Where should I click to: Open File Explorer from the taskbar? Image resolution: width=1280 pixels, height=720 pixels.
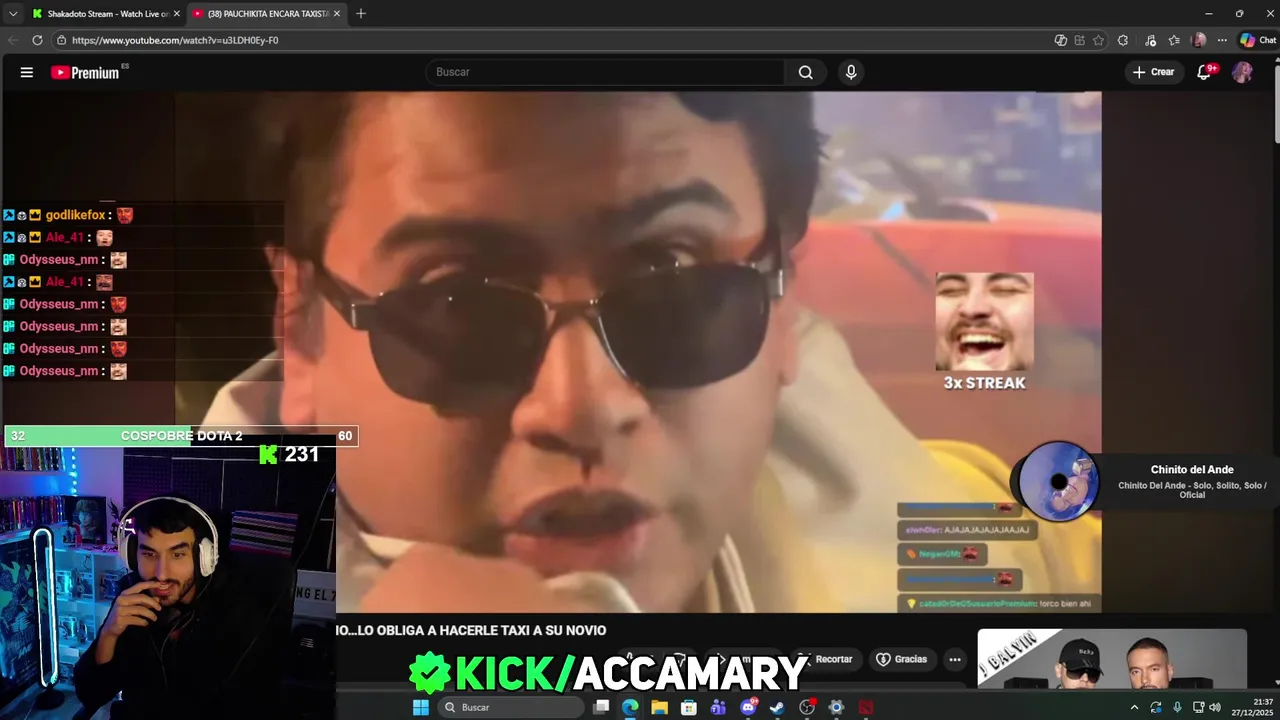click(x=659, y=707)
